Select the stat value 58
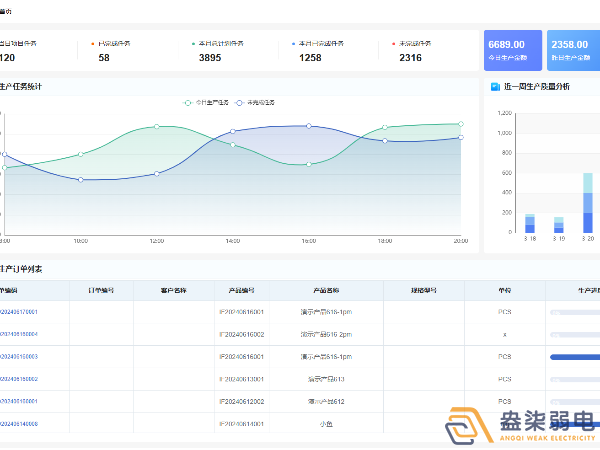Viewport: 600px width, 450px height. [x=104, y=58]
